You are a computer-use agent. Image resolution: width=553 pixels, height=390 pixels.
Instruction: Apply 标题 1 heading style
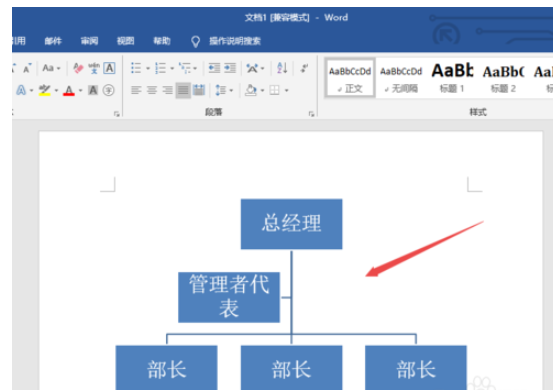coord(452,78)
